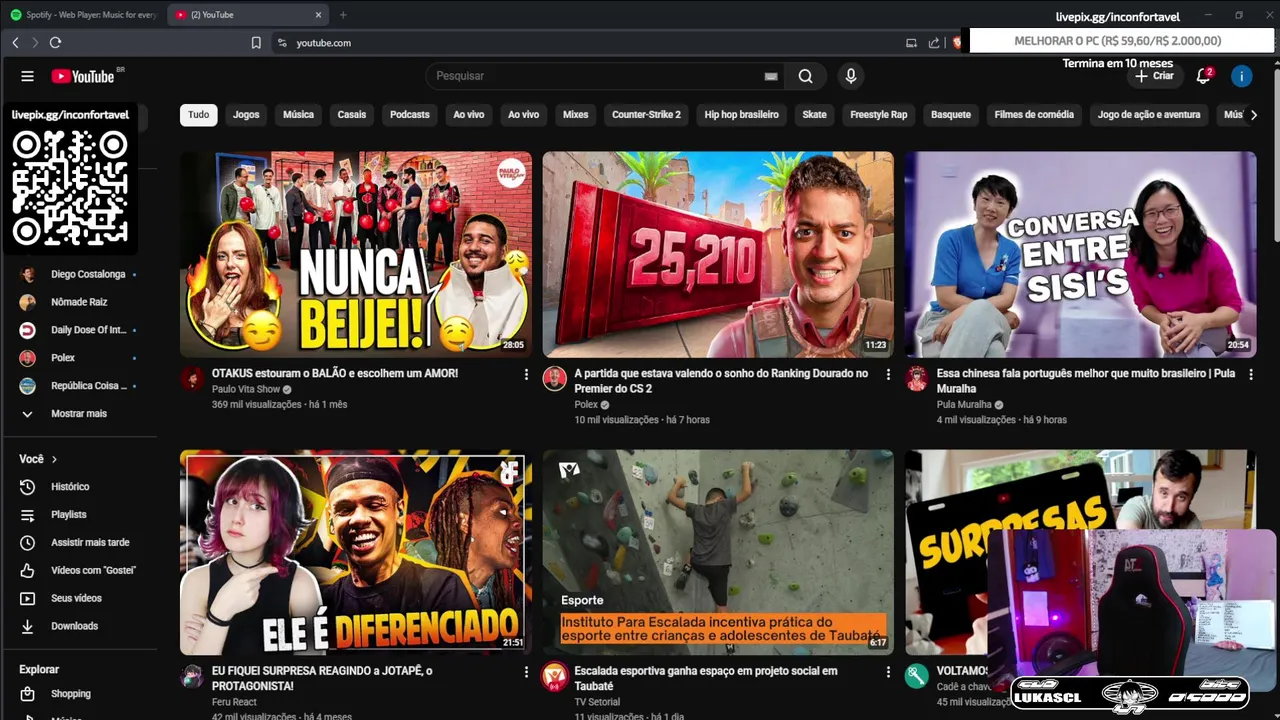Image resolution: width=1280 pixels, height=720 pixels.
Task: Select the Filmes de comédia chip
Action: click(1034, 115)
